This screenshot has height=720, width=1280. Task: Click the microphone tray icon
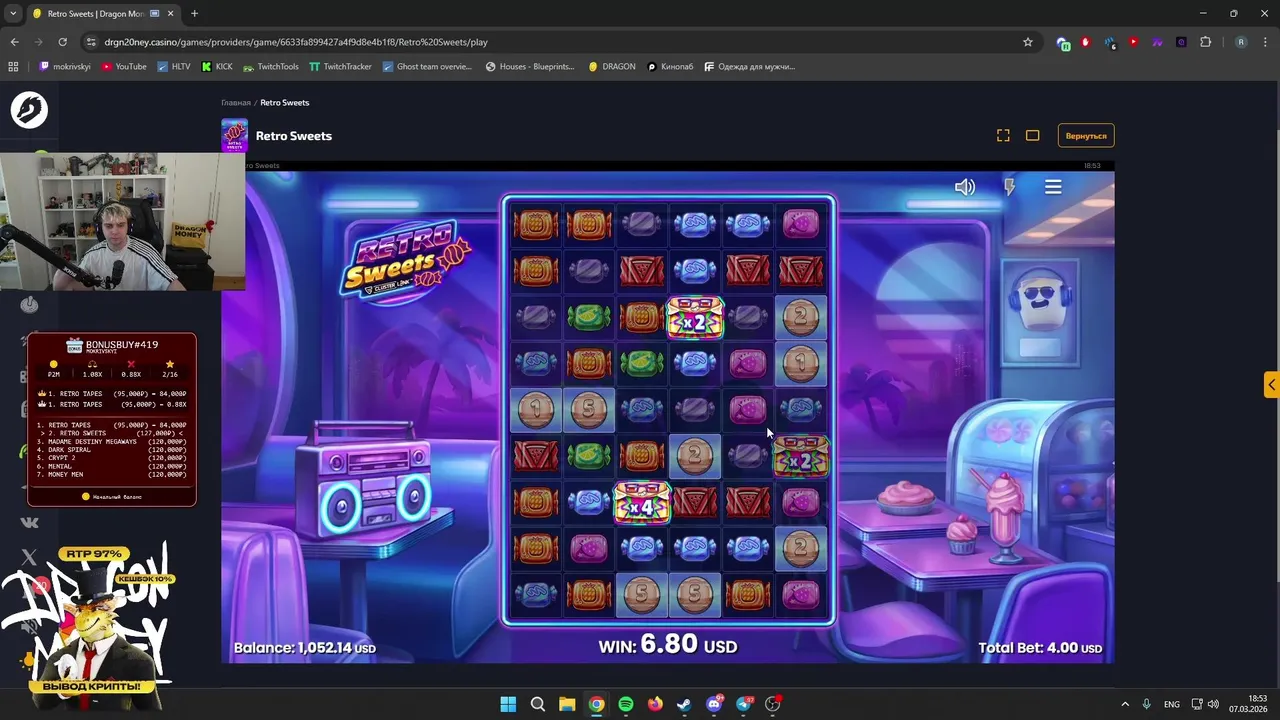[x=1146, y=704]
